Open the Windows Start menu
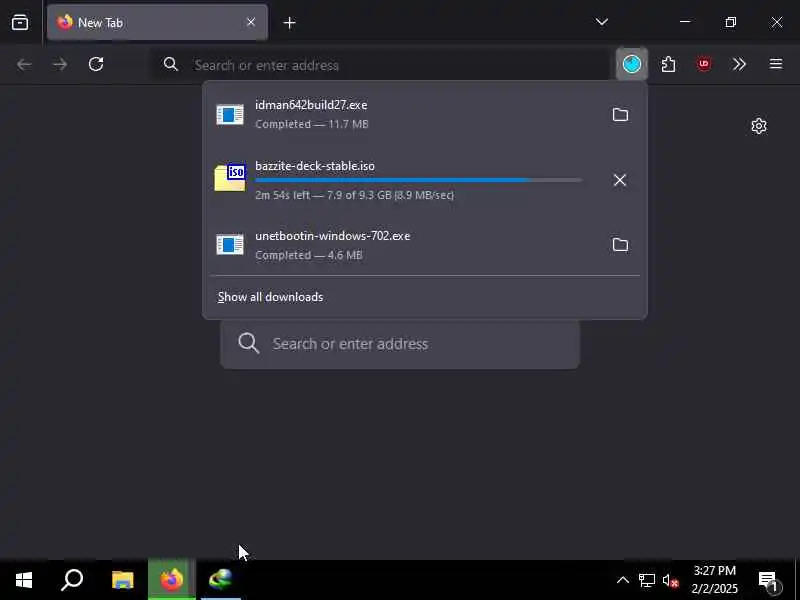 click(23, 580)
